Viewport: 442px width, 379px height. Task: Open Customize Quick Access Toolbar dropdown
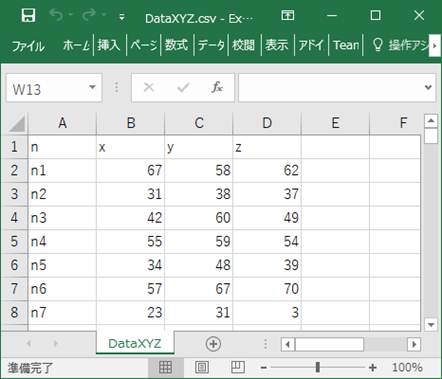[122, 17]
